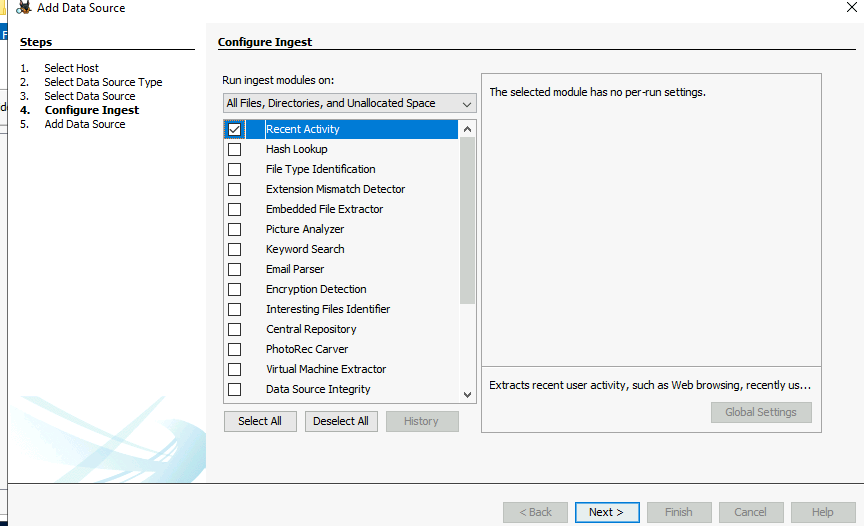Select the Embedded File Extractor module

[x=324, y=209]
